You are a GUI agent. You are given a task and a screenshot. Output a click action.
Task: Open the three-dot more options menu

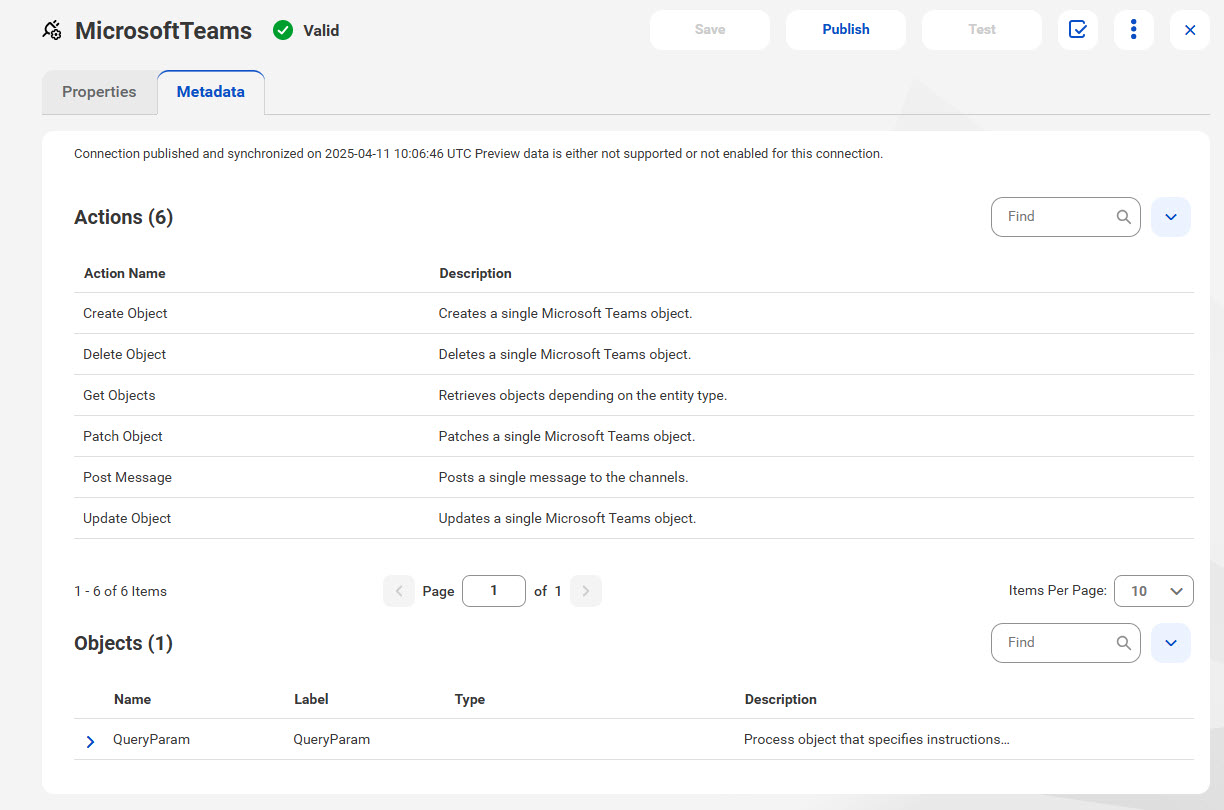(1133, 30)
